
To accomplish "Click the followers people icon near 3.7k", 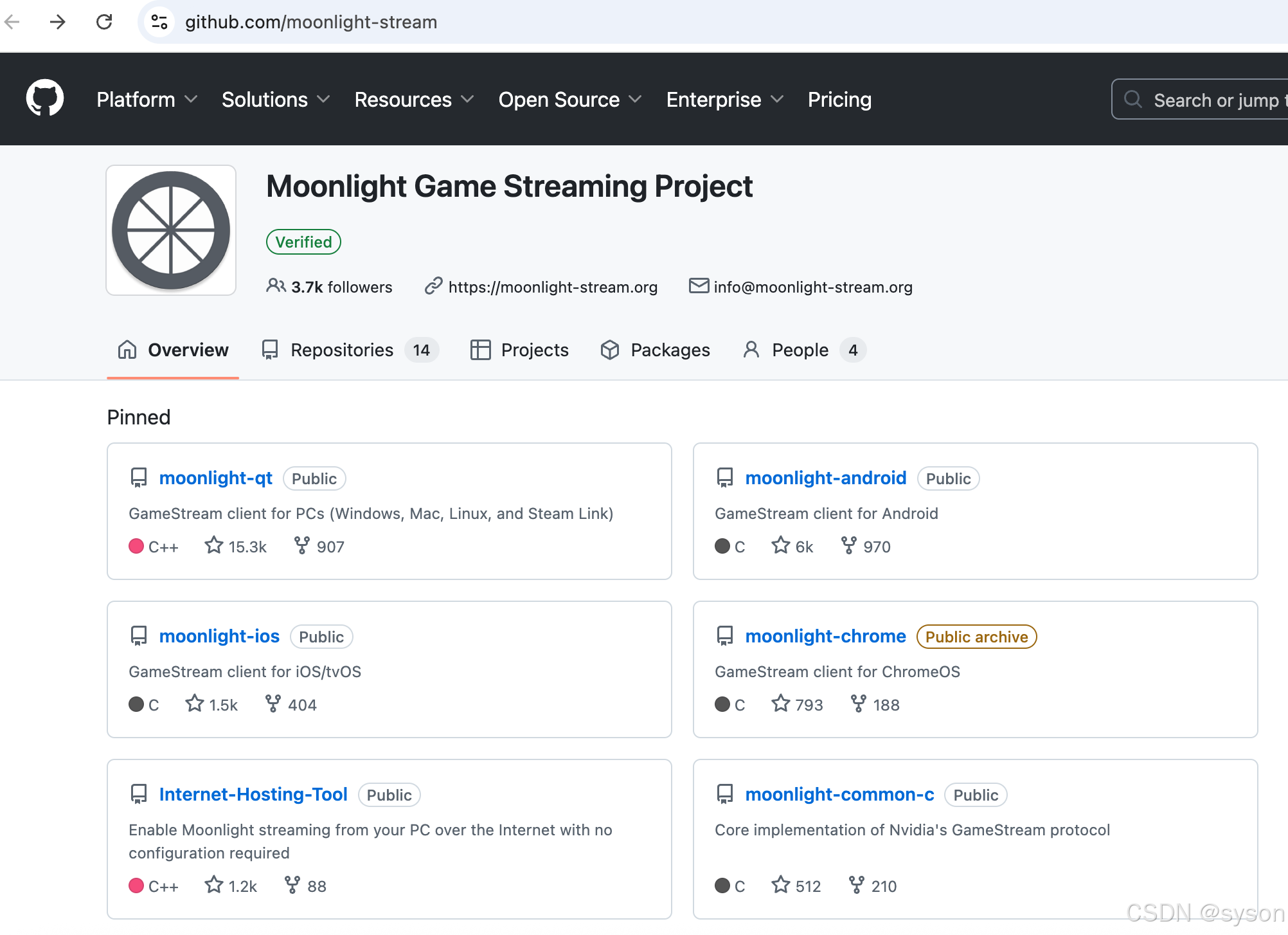I will pos(276,287).
